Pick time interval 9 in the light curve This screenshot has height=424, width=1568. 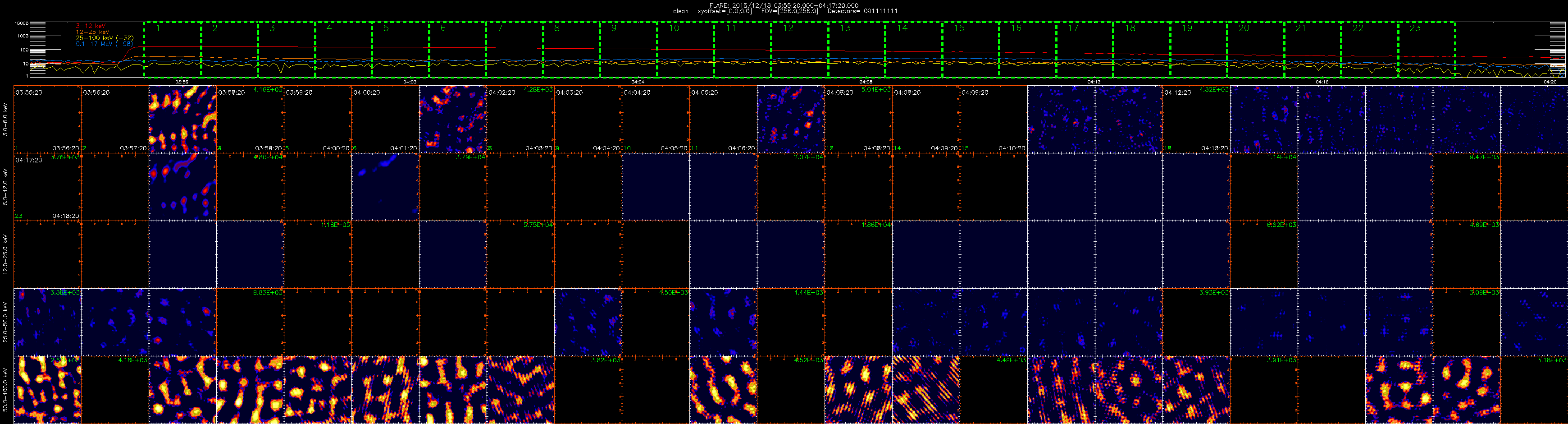tap(628, 50)
